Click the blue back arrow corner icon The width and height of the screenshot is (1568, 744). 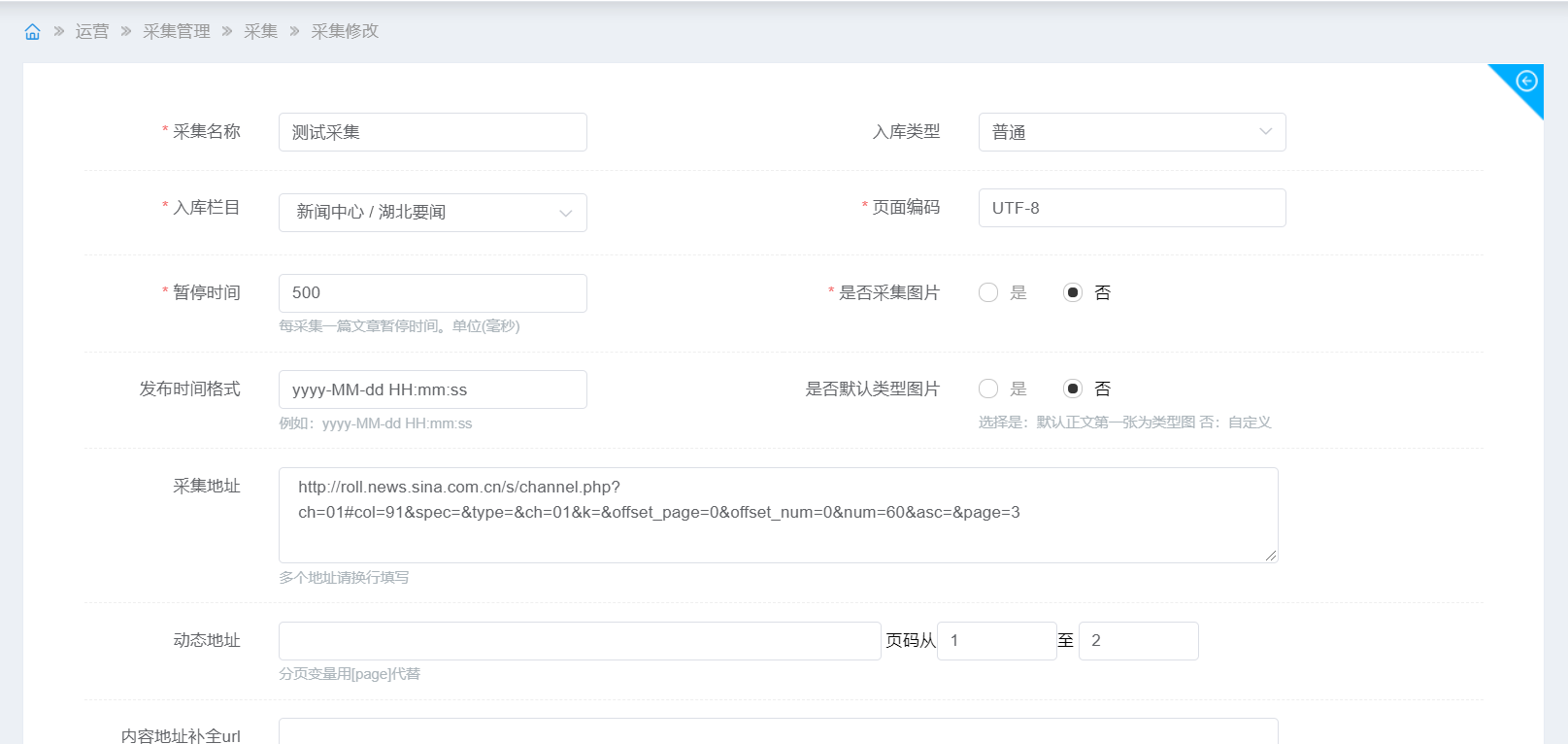click(x=1526, y=81)
